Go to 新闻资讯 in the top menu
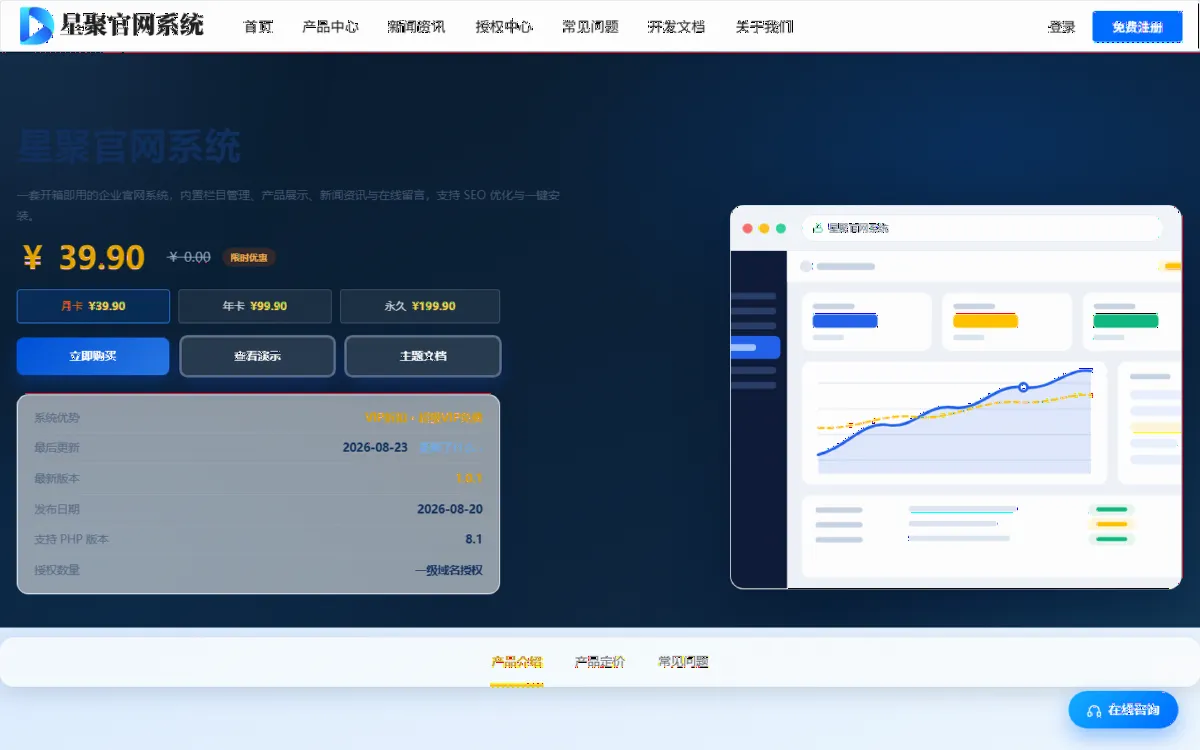Viewport: 1200px width, 750px height. tap(416, 27)
